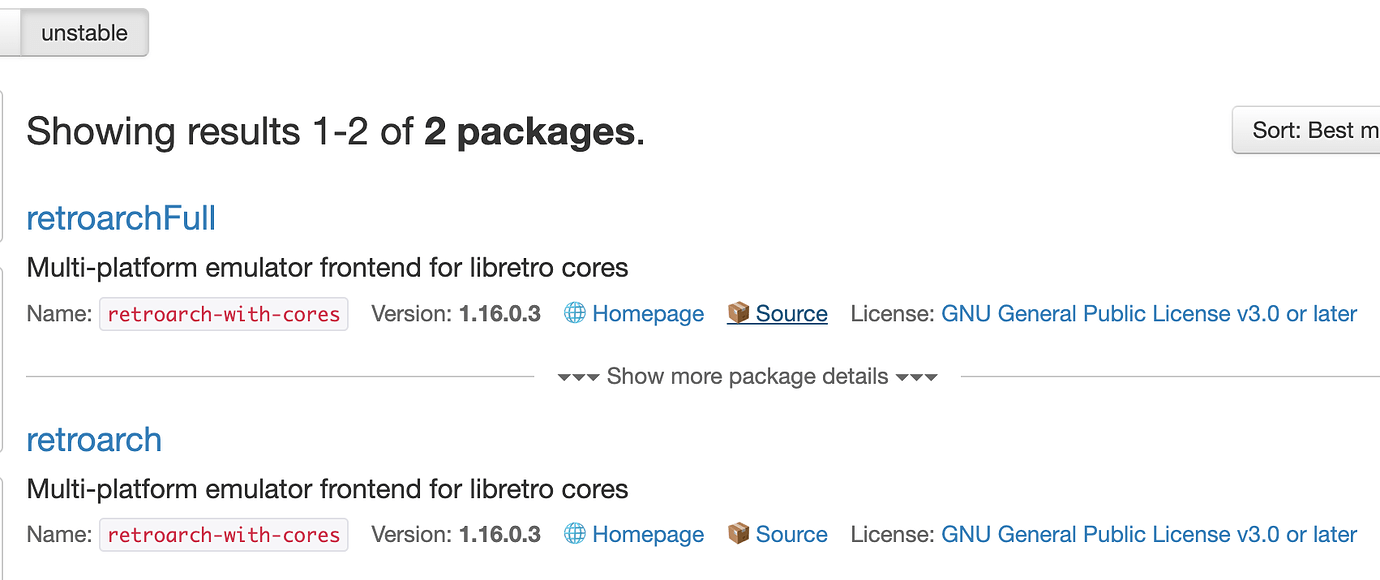The image size is (1380, 580).
Task: Expand Show more package details
Action: coord(747,377)
